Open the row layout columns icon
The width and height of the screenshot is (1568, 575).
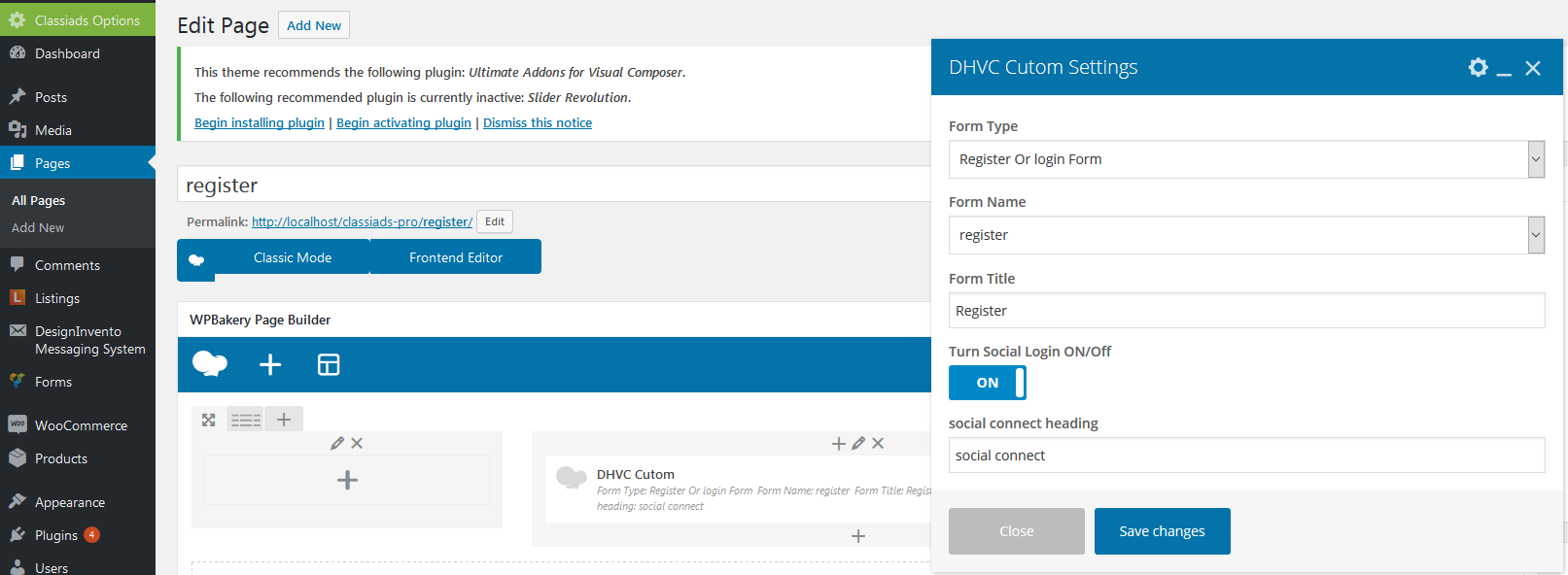[x=246, y=420]
